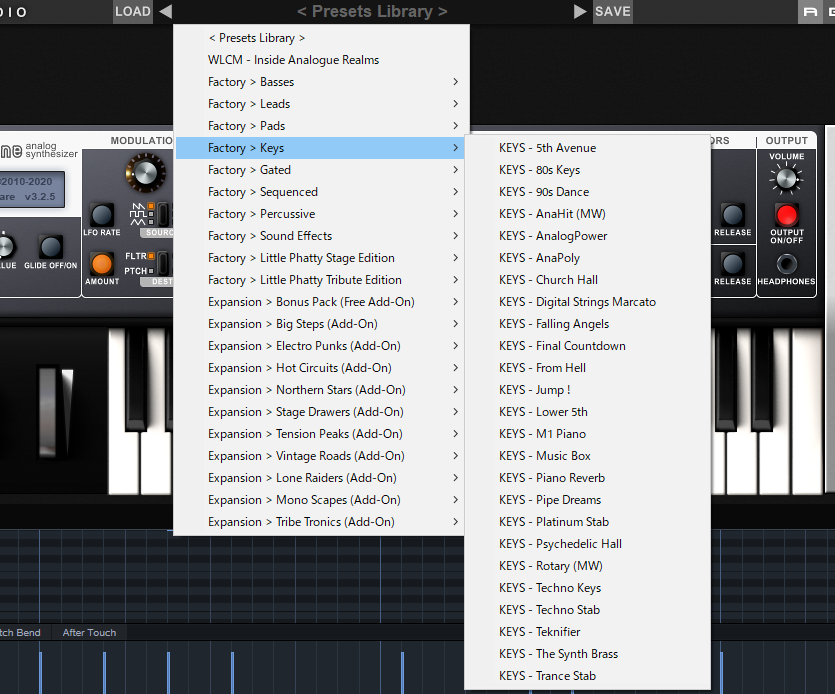Viewport: 835px width, 694px height.
Task: Turn the LFO RATE knob
Action: click(x=102, y=215)
